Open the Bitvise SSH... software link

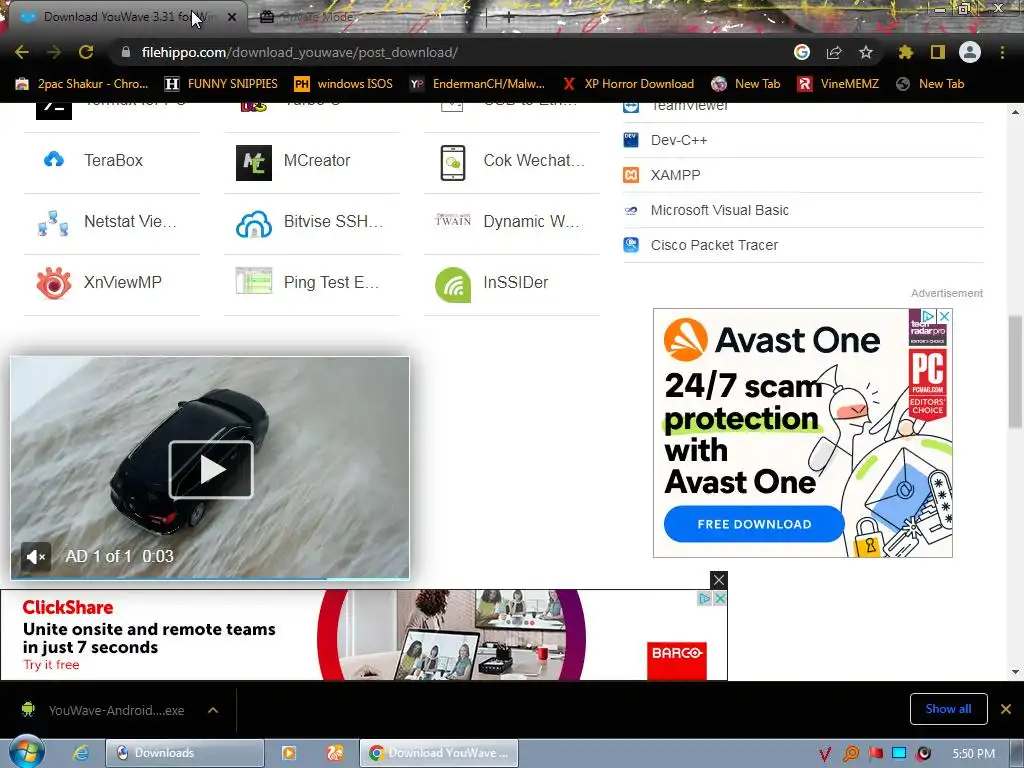point(333,221)
